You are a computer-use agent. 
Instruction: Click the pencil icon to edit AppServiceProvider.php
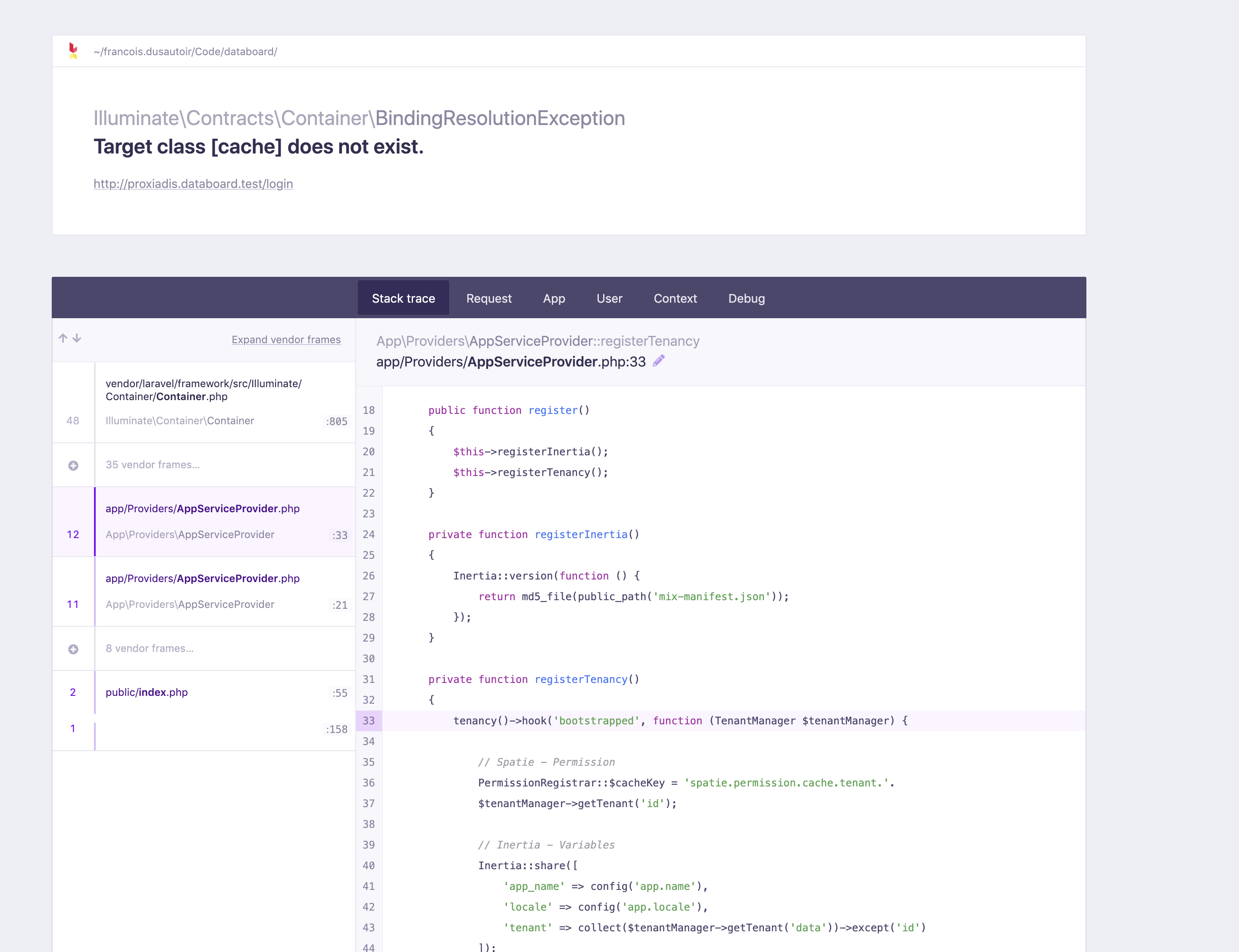pos(659,361)
